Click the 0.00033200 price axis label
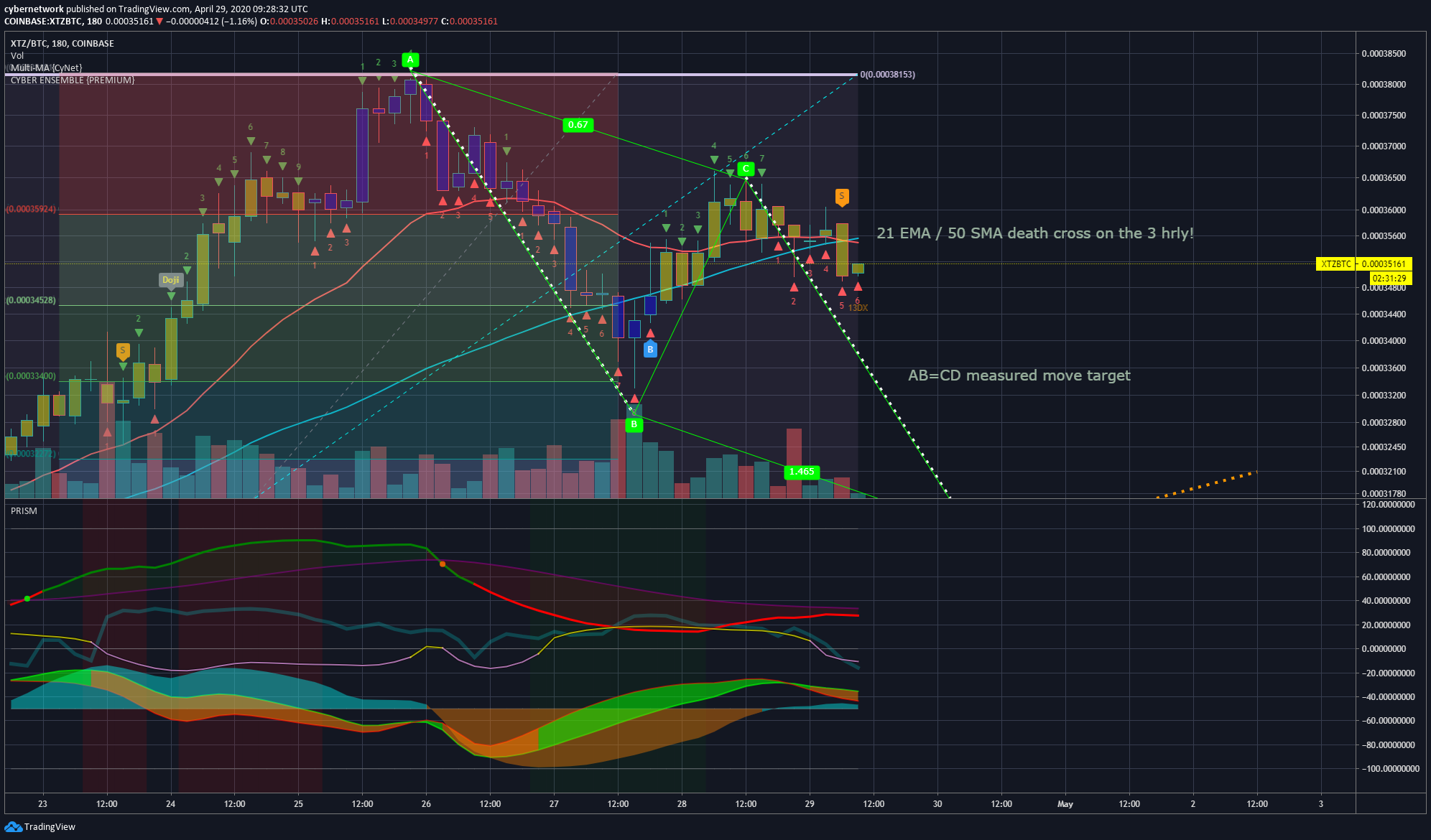Viewport: 1431px width, 840px height. (1384, 396)
